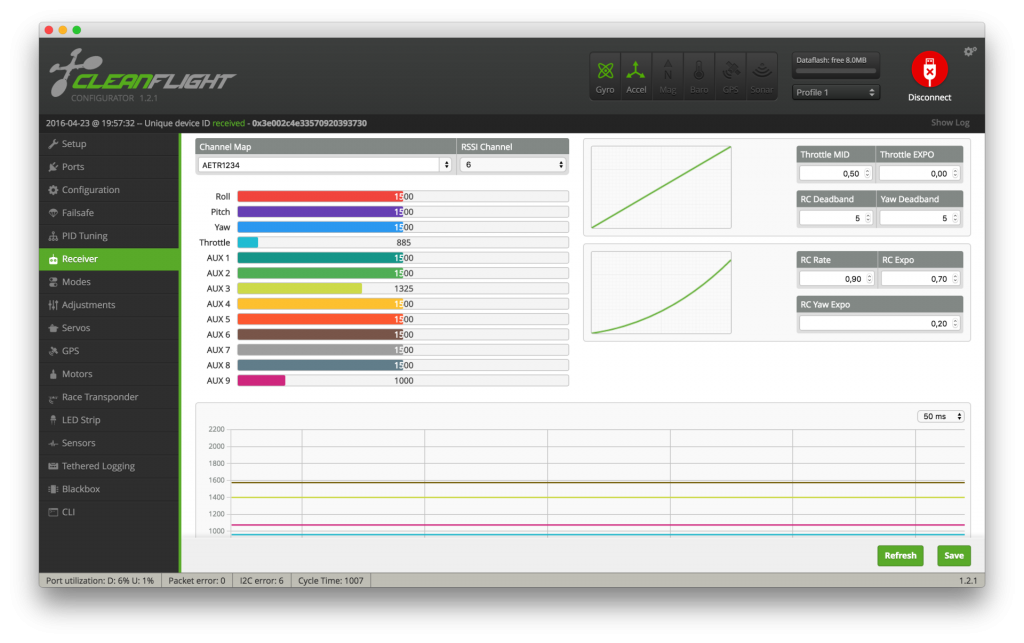Click the Show Log link

click(949, 123)
